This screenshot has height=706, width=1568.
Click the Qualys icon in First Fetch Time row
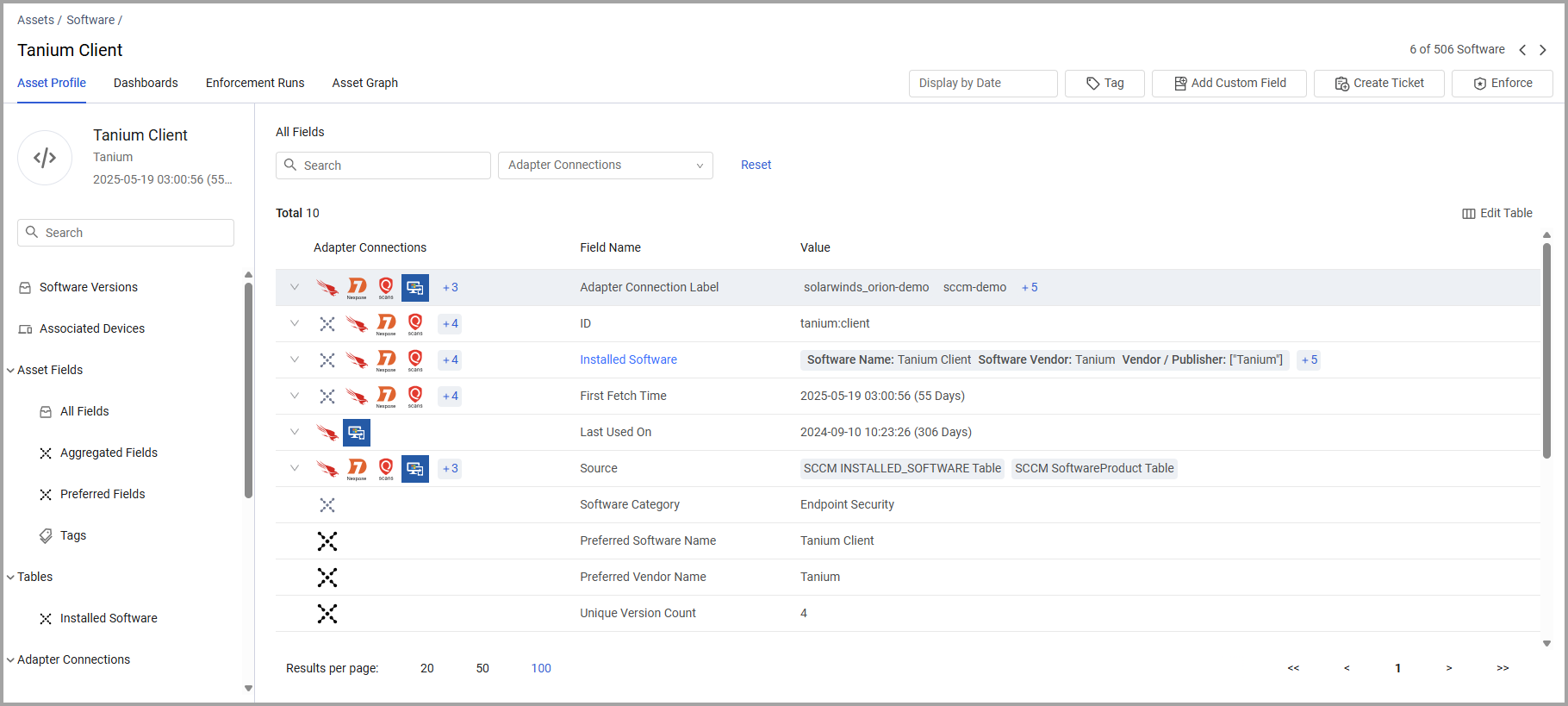click(415, 397)
